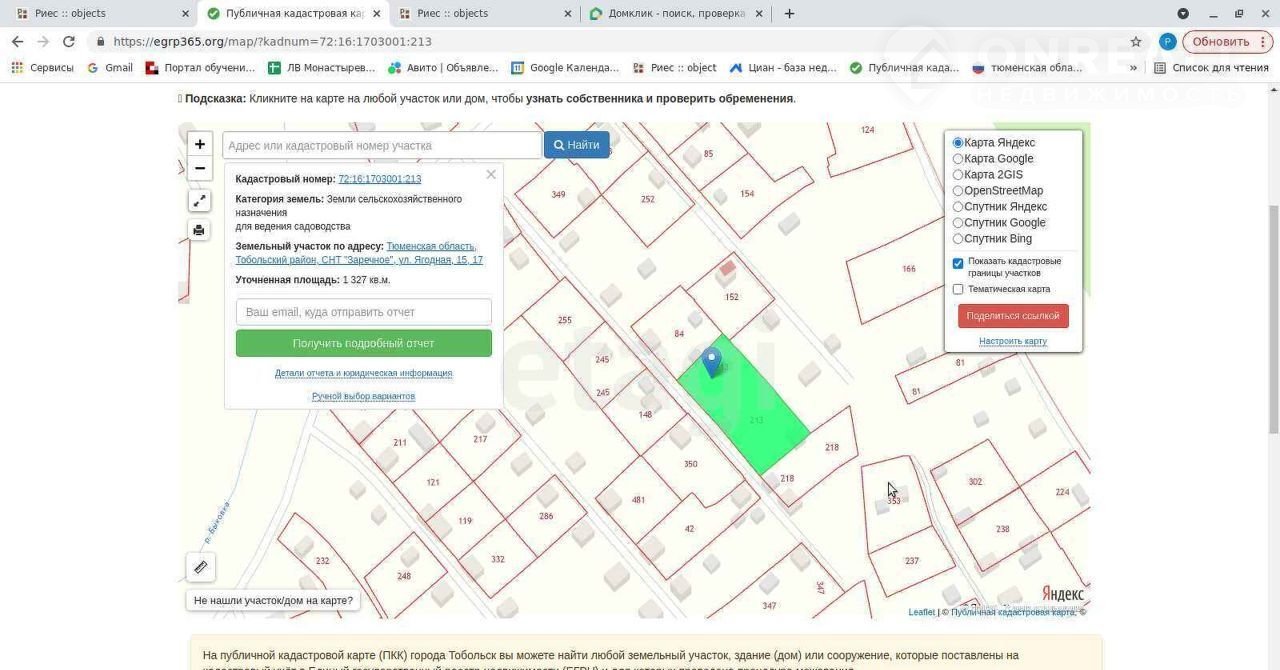Screen dimensions: 1280x670
Task: Reload the page with browser refresh icon
Action: click(x=69, y=42)
